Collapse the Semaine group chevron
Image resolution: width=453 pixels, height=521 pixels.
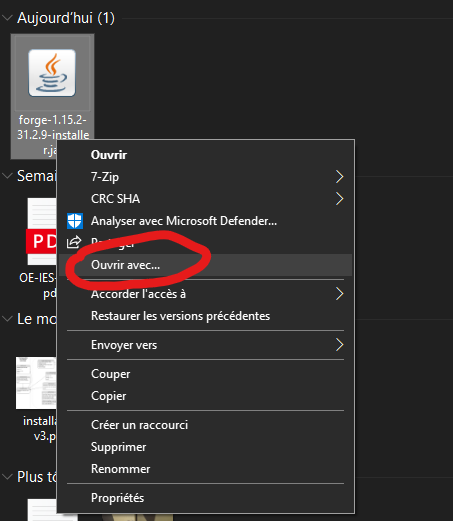(7, 176)
